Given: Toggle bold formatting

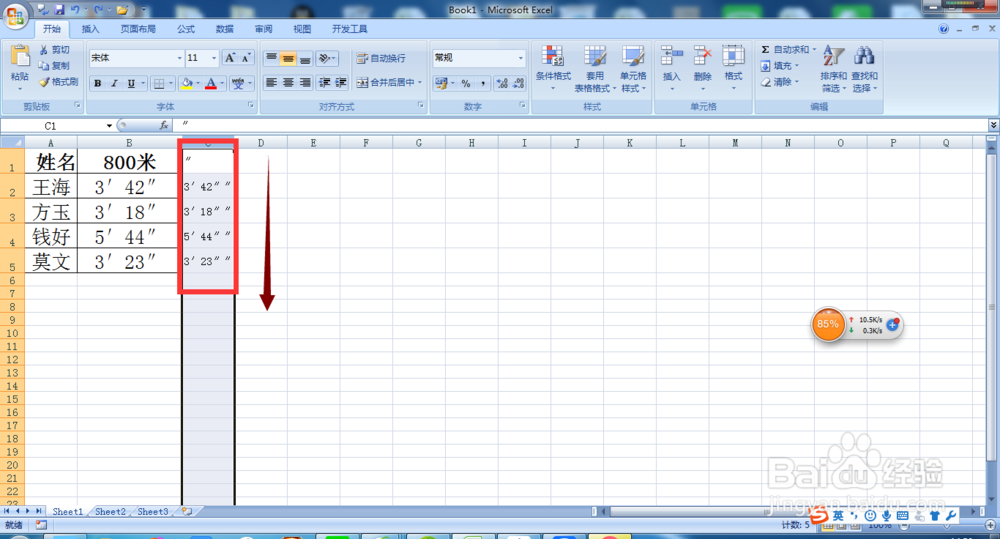Looking at the screenshot, I should pyautogui.click(x=98, y=83).
